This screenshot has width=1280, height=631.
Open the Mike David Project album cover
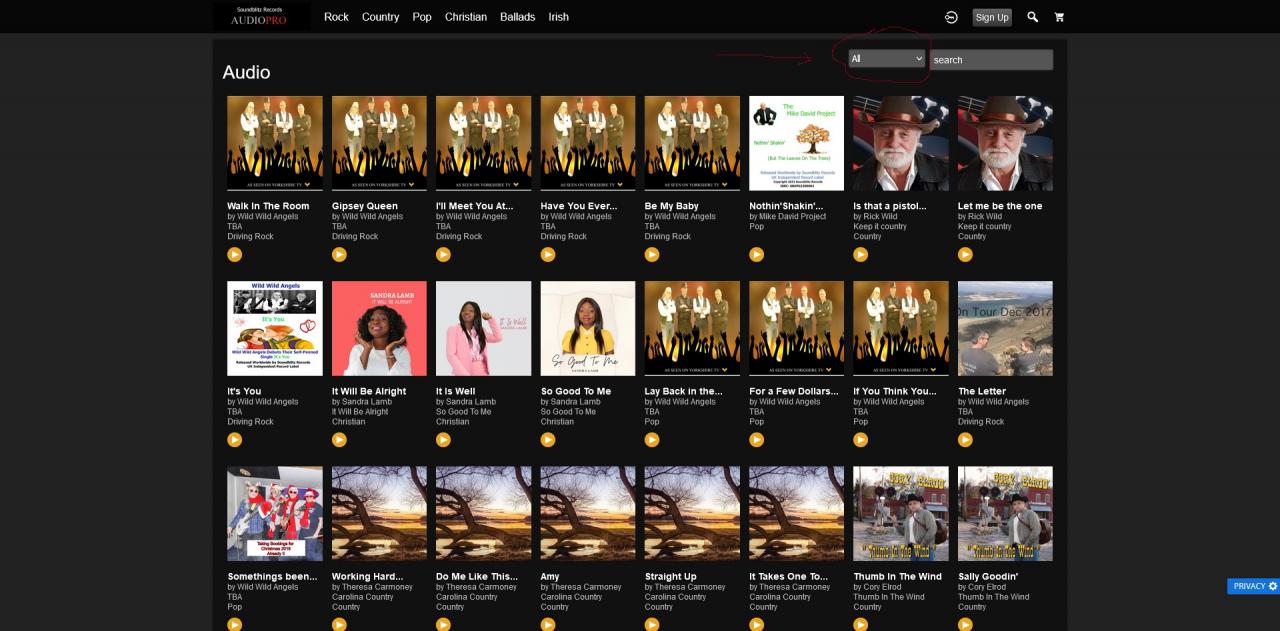(796, 143)
